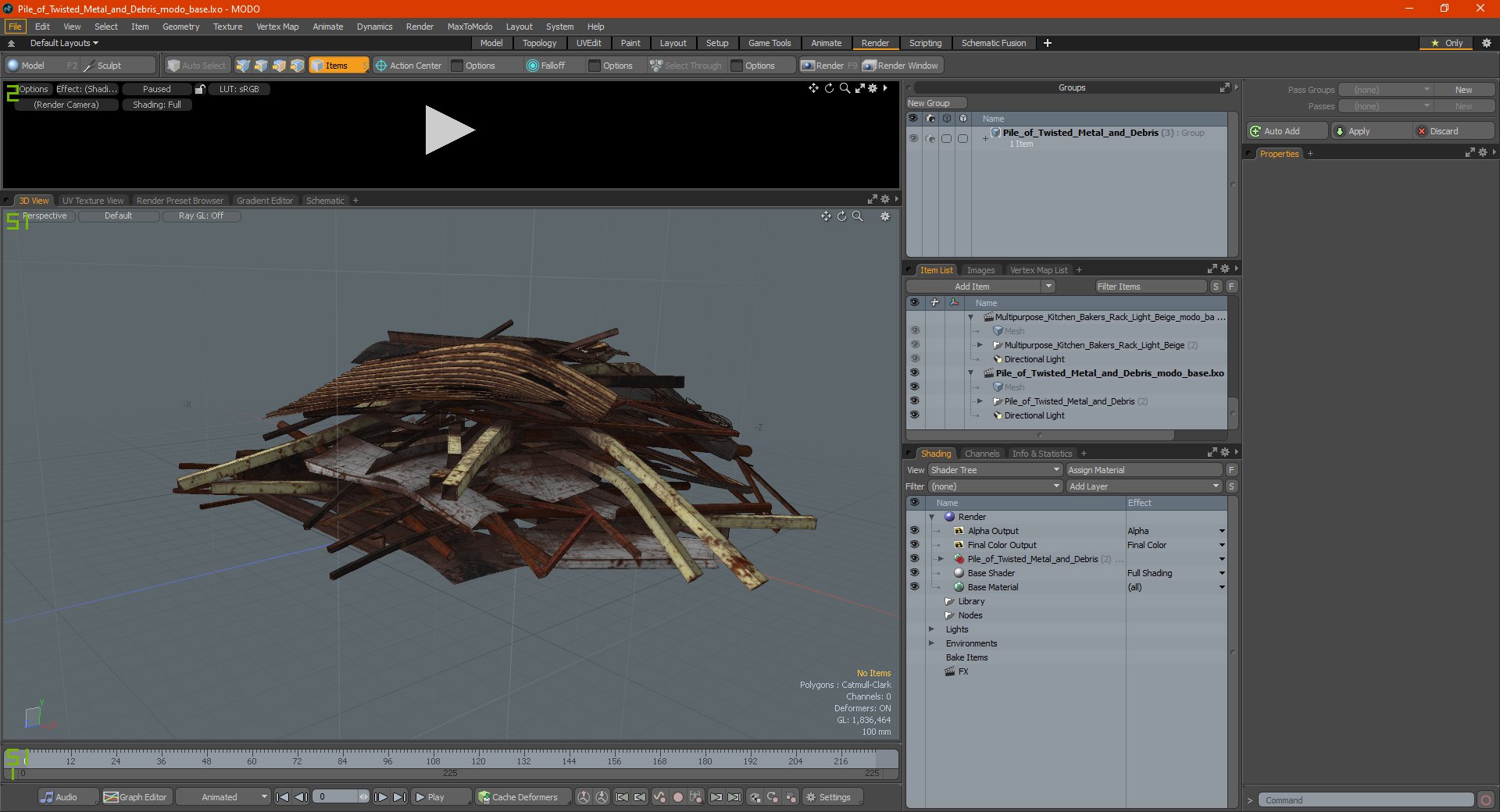Open 3D viewport gear settings
The width and height of the screenshot is (1500, 812).
(885, 216)
